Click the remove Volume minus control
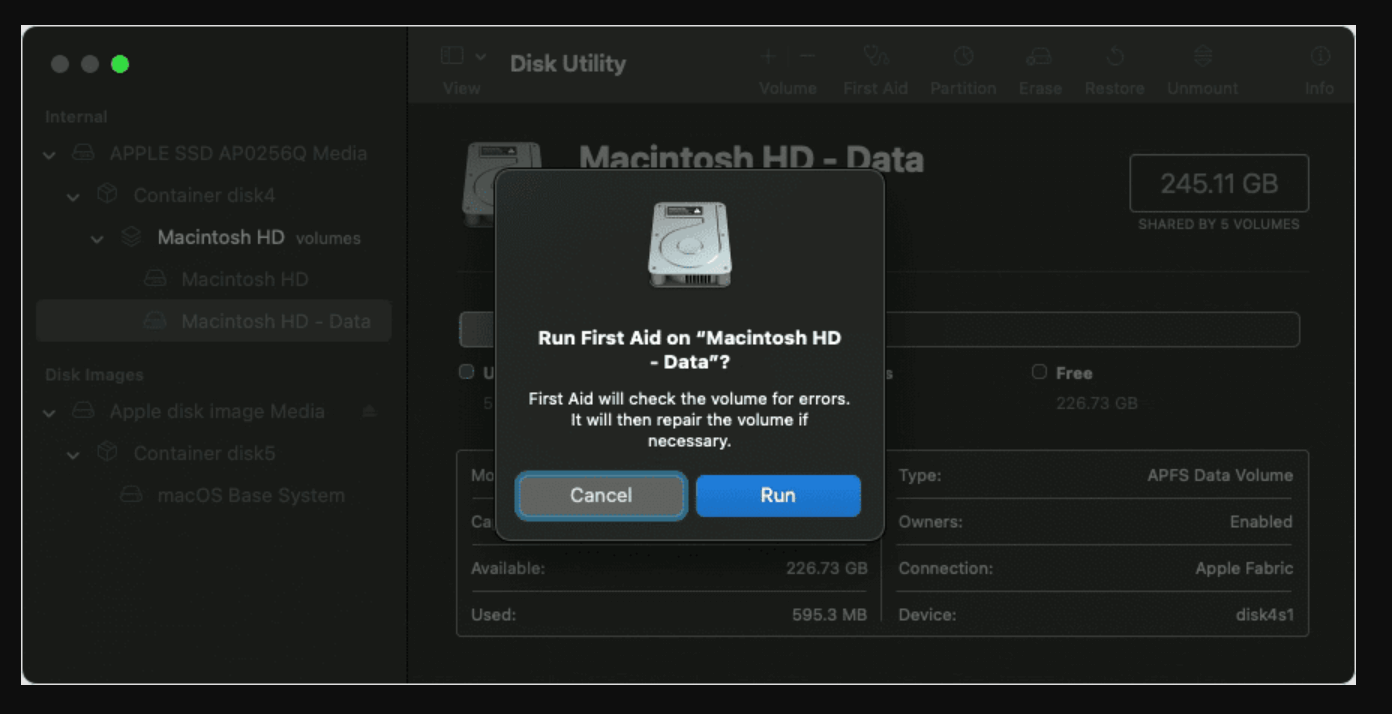This screenshot has width=1392, height=714. (x=806, y=56)
